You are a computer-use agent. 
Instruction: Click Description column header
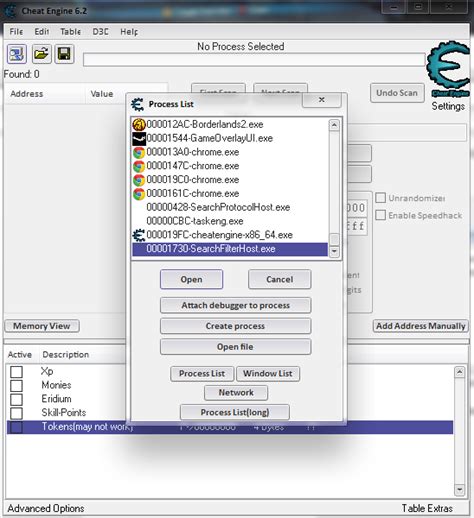(66, 355)
